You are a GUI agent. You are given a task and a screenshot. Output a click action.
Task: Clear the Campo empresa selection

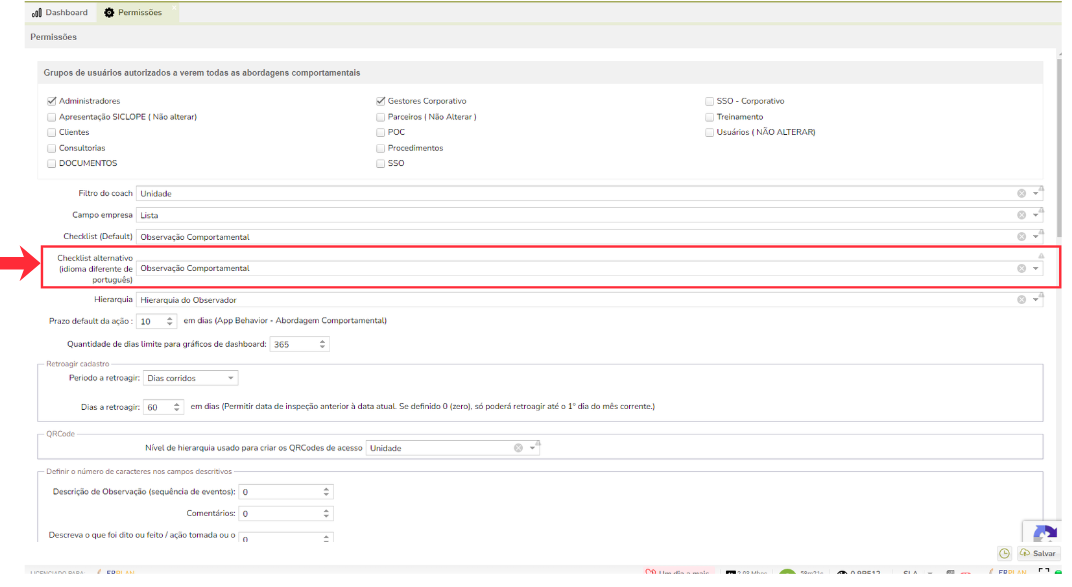pos(1021,215)
